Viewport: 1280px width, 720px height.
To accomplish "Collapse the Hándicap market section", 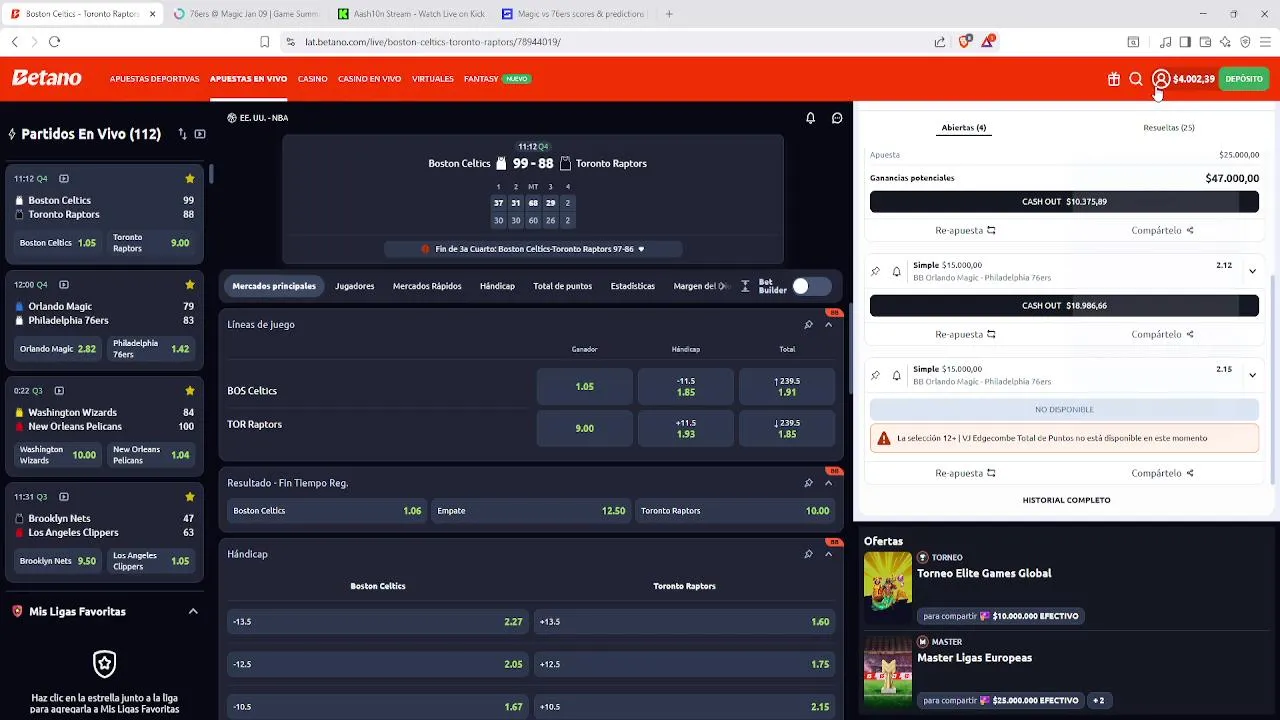I will pyautogui.click(x=828, y=554).
